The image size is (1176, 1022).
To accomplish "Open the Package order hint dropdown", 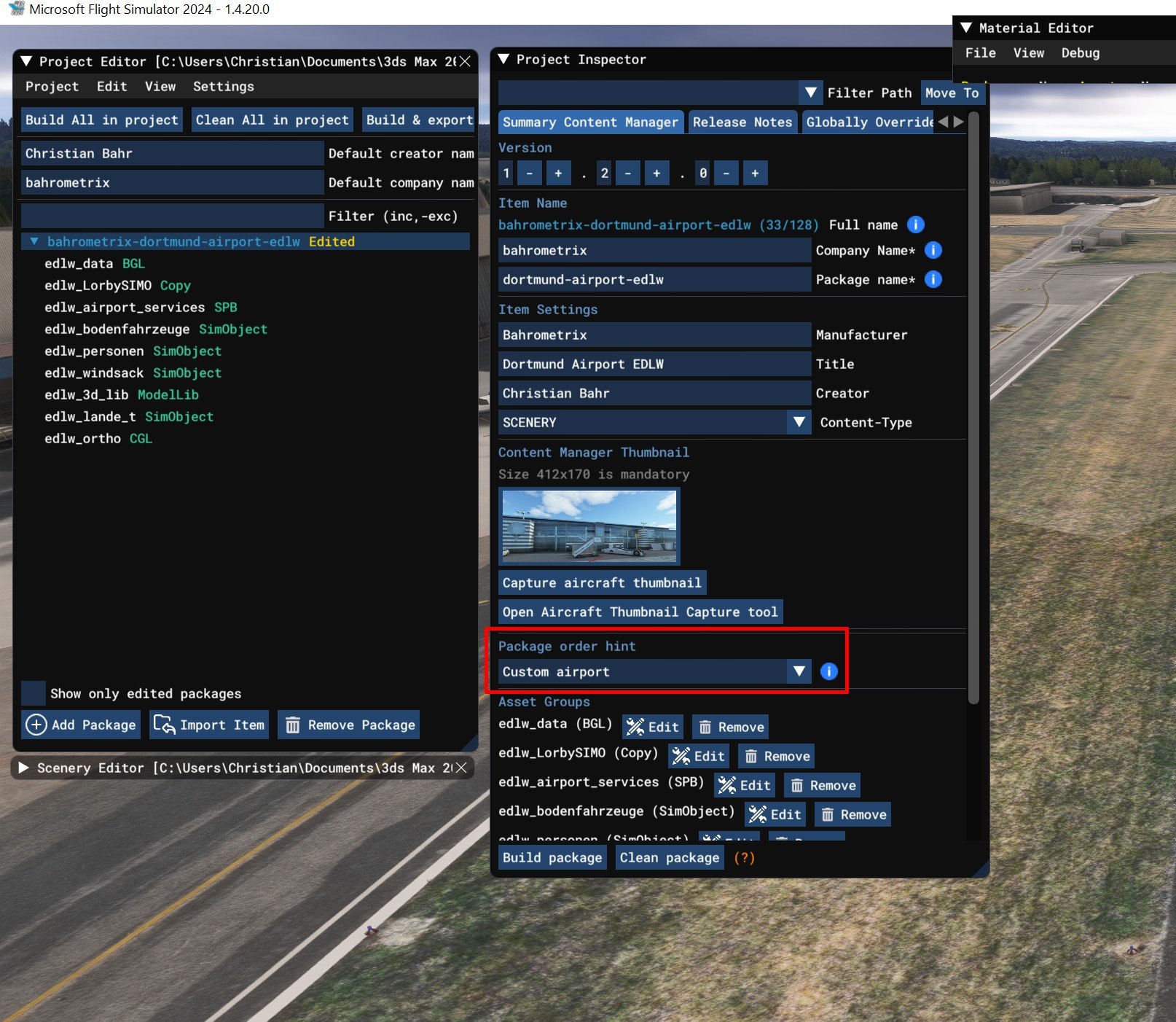I will (799, 671).
